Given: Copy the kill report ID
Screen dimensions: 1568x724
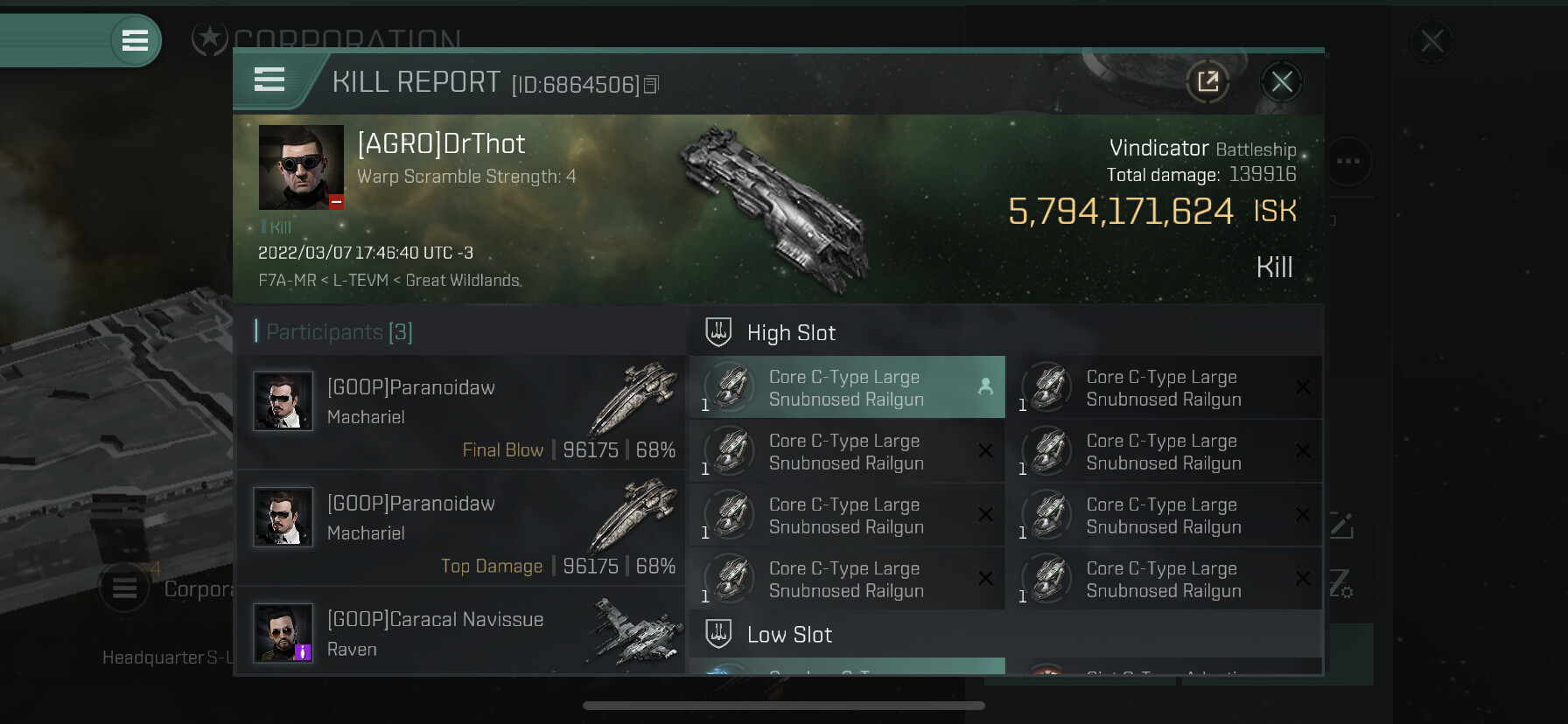Looking at the screenshot, I should tap(651, 85).
